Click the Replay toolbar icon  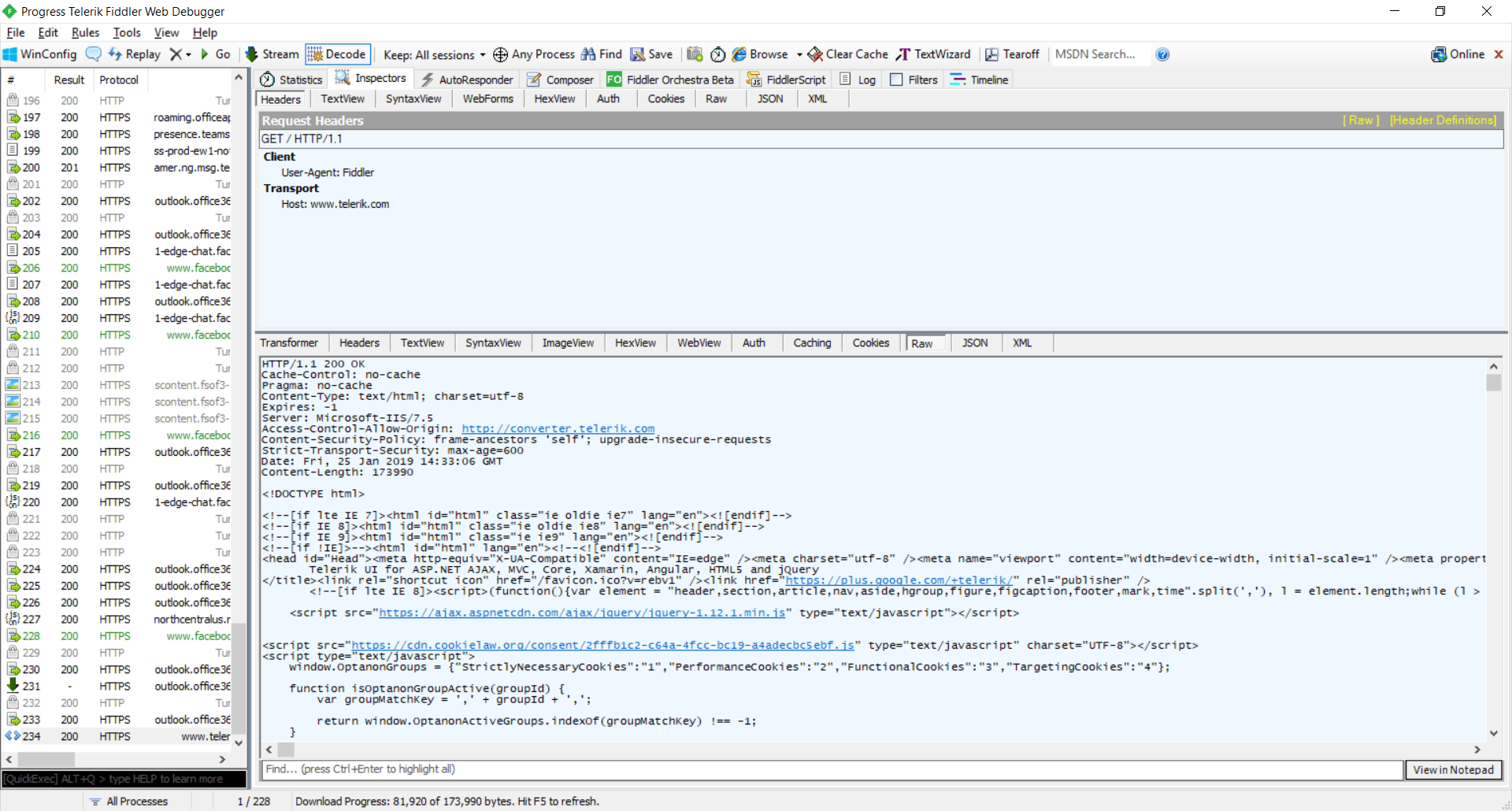[115, 54]
